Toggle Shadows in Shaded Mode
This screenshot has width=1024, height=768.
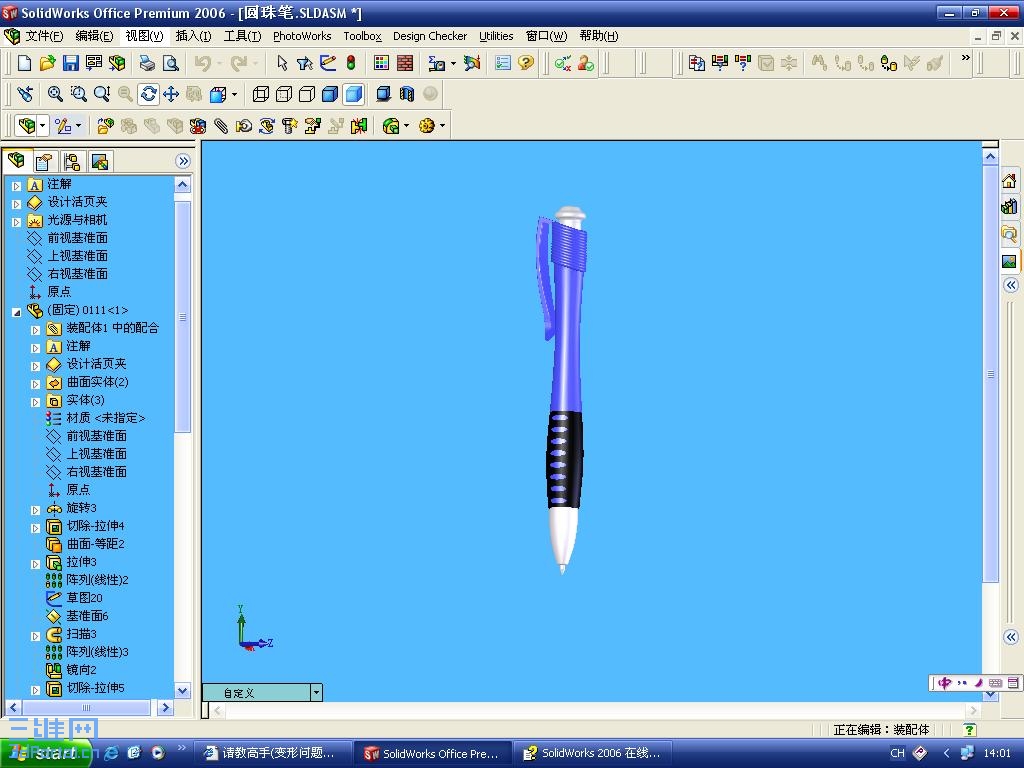click(384, 94)
